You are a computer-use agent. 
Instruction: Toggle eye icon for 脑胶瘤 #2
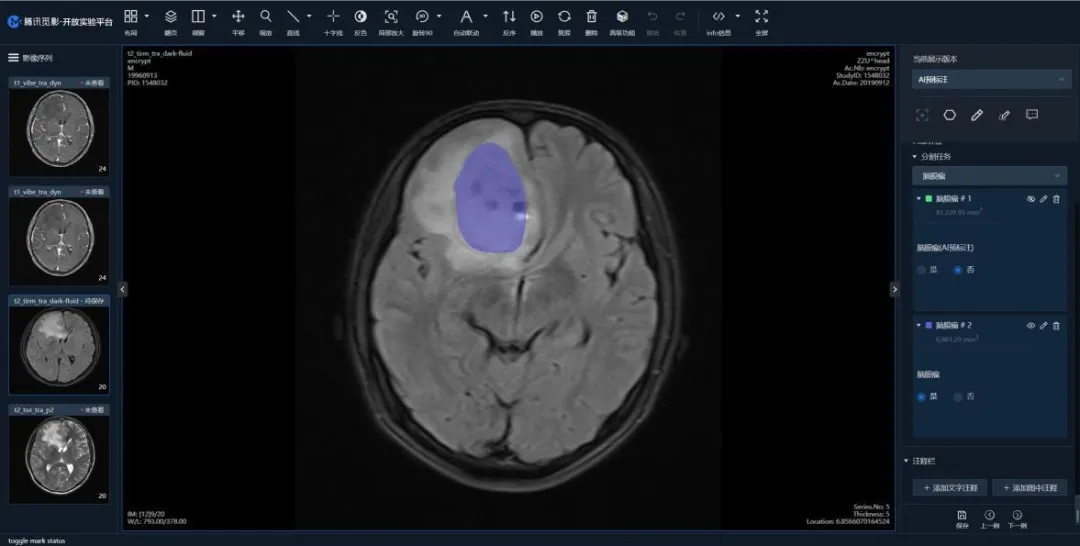[1031, 326]
